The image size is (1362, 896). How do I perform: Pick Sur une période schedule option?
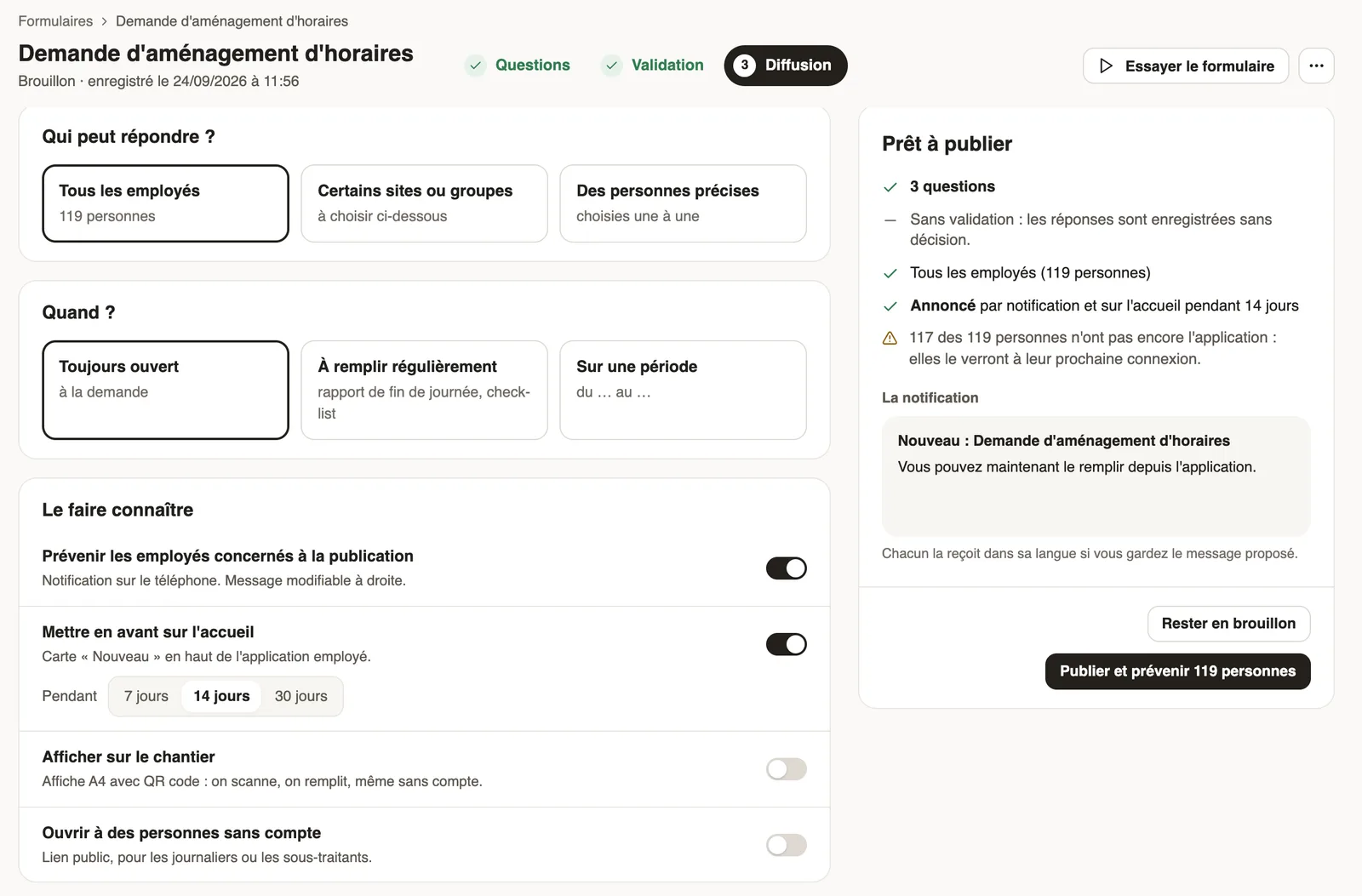coord(683,390)
